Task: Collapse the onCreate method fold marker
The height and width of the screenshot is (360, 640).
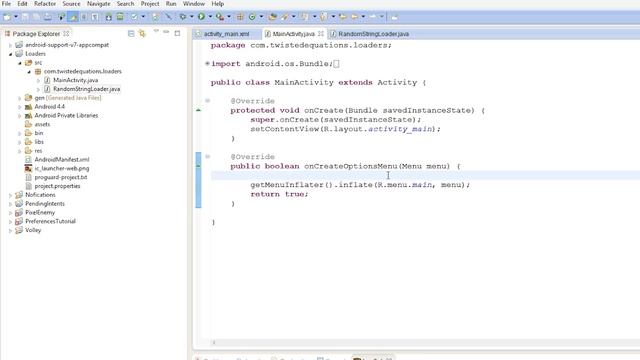Action: point(207,100)
